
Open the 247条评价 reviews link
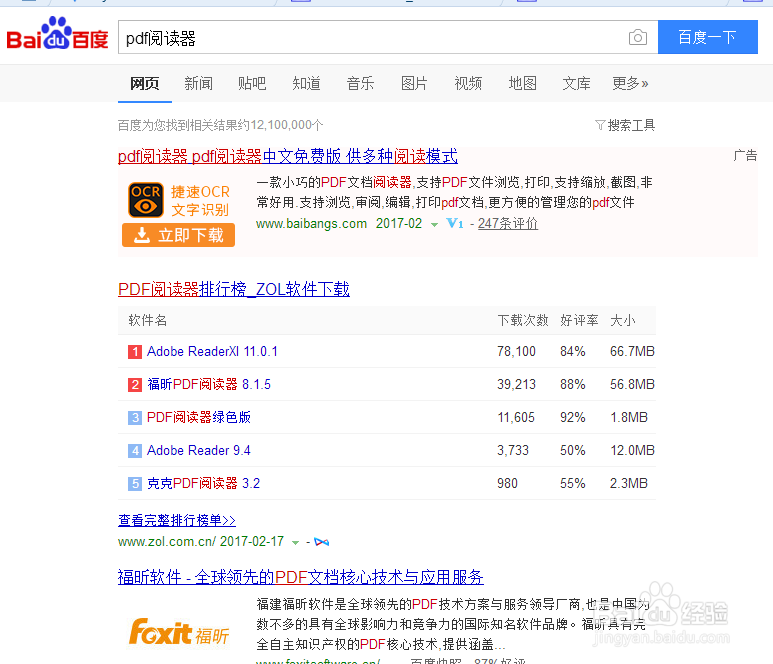[x=507, y=224]
